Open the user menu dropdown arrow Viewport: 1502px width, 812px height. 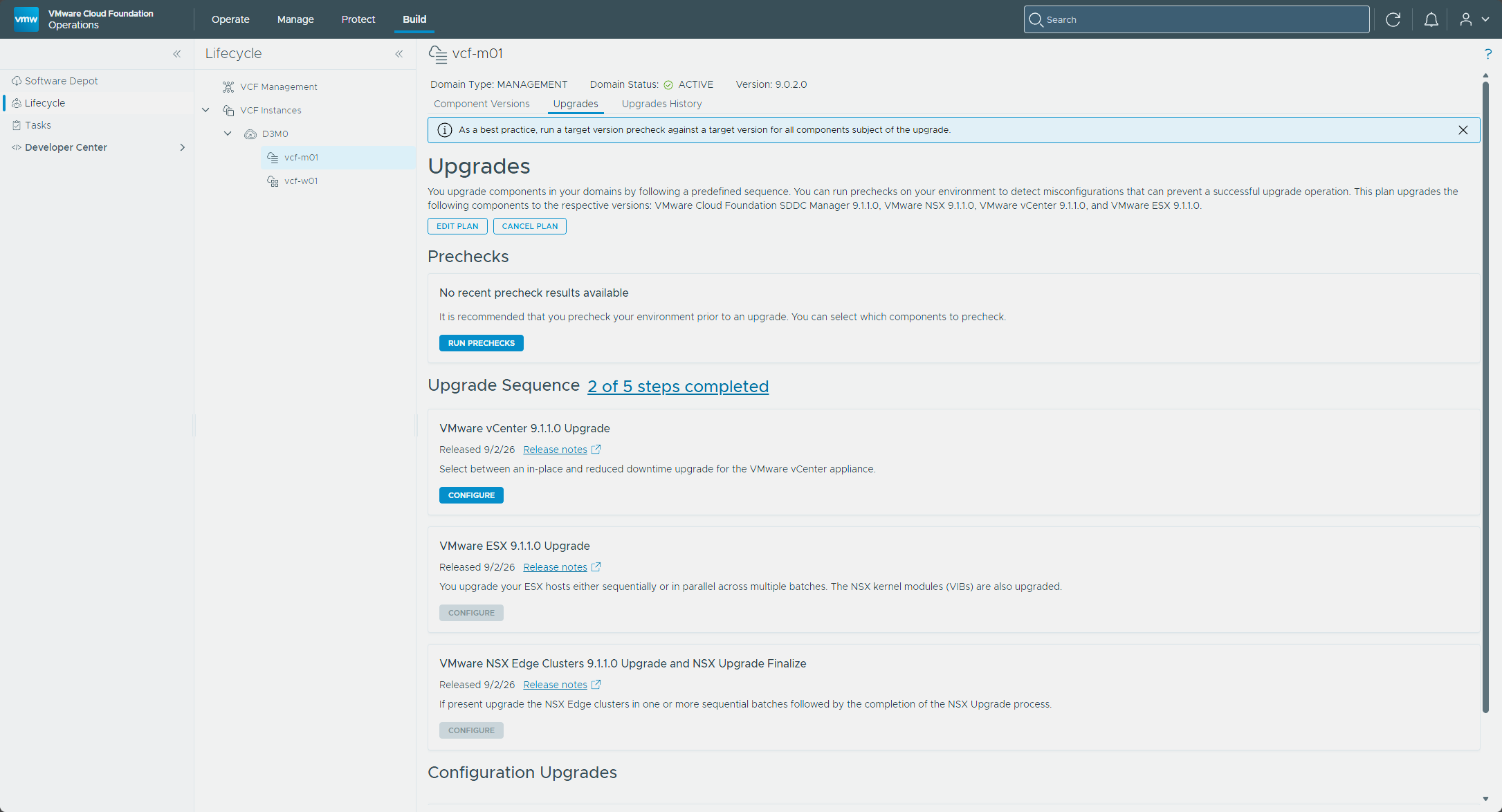(1485, 19)
